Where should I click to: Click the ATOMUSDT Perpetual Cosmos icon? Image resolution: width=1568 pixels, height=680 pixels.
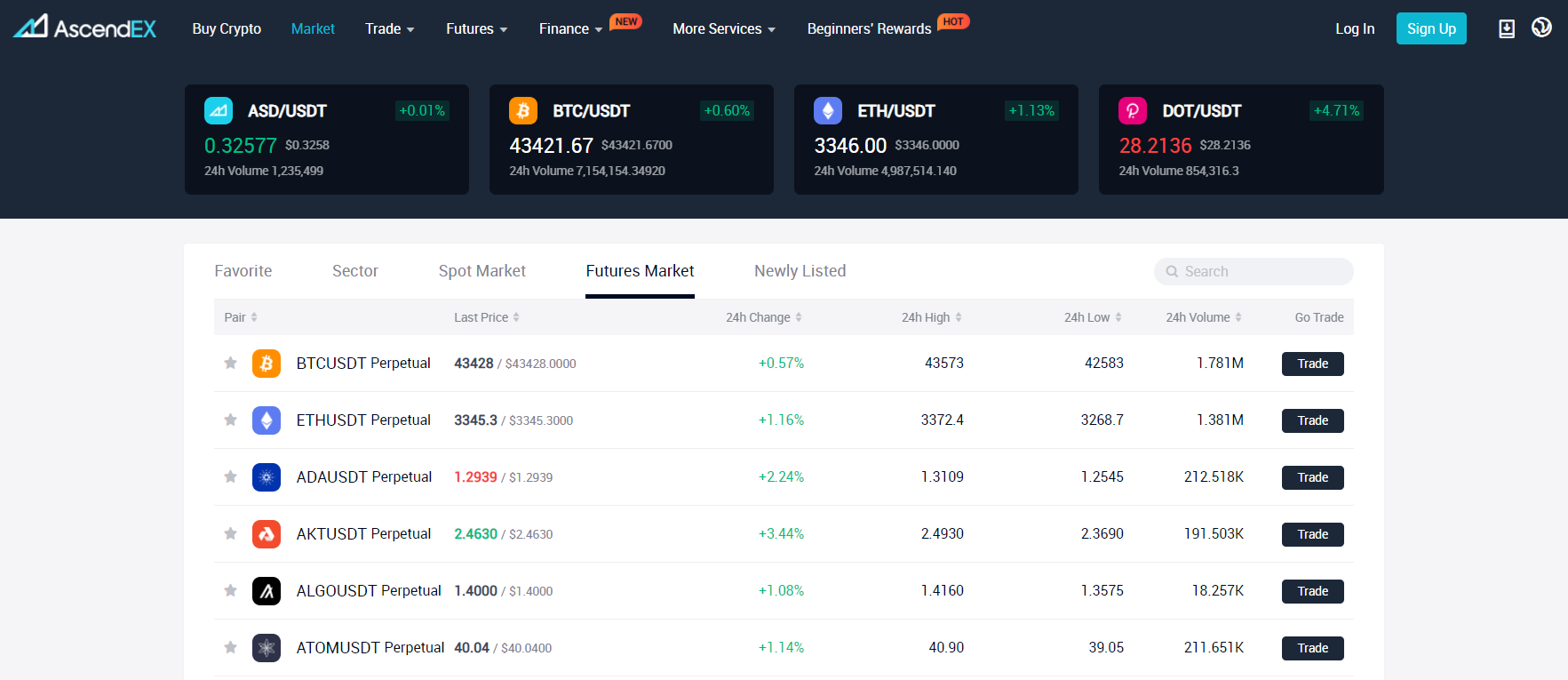coord(267,648)
